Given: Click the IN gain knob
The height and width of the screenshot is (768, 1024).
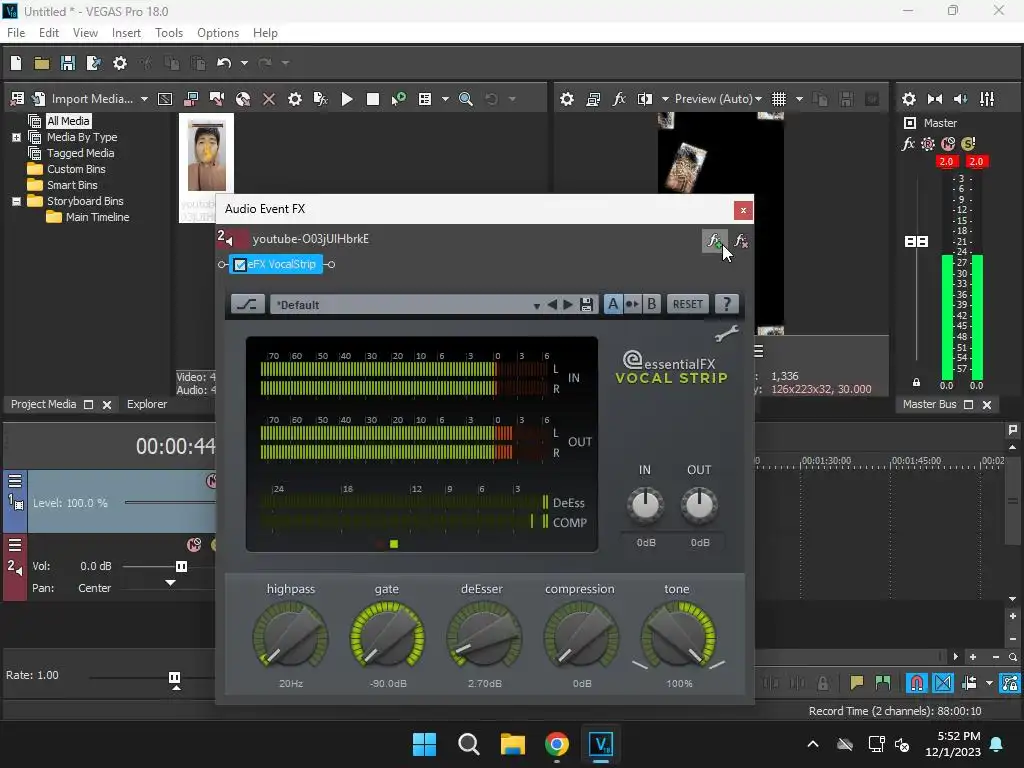Looking at the screenshot, I should point(645,505).
